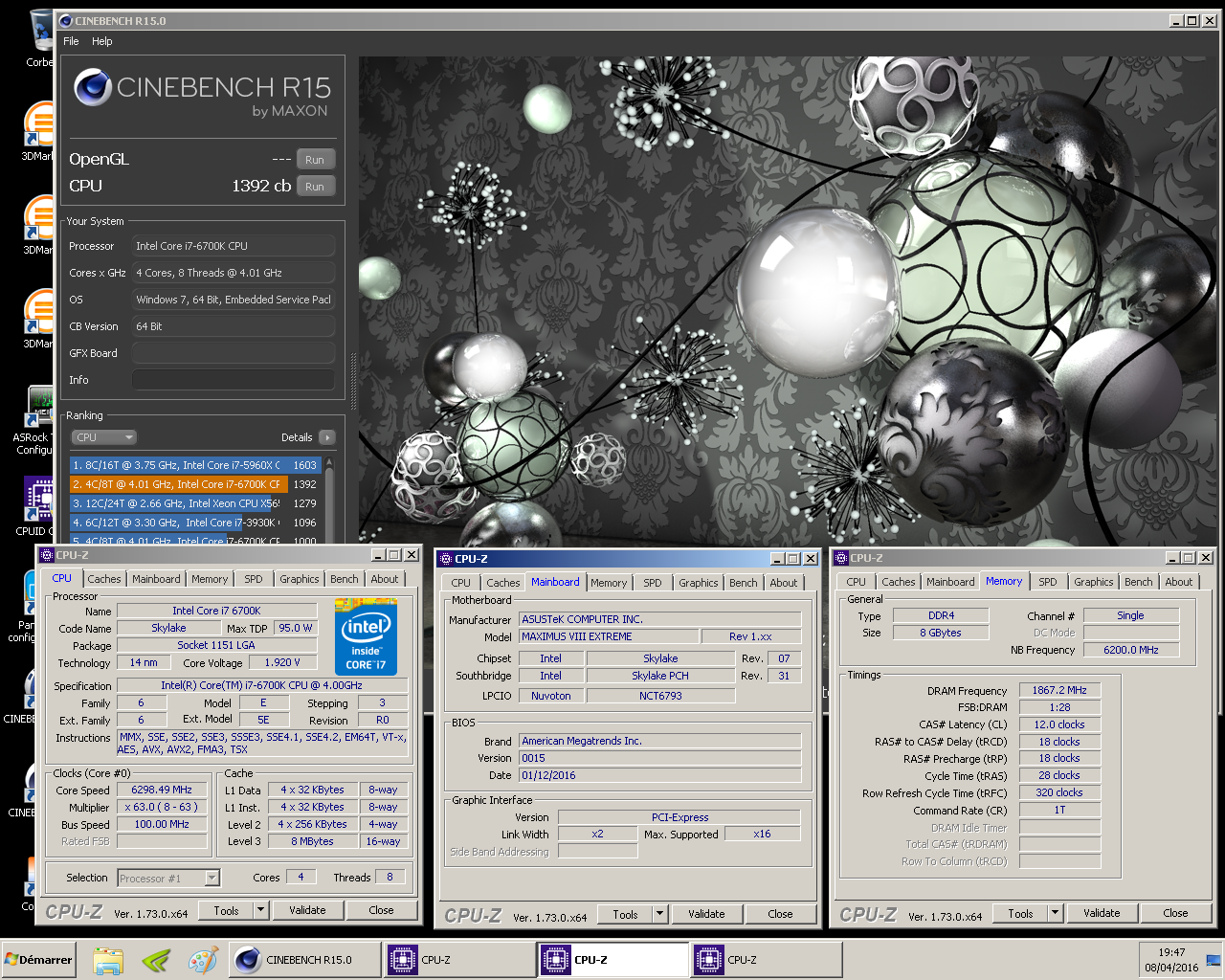
Task: Open the Help menu in Cinebench
Action: (102, 41)
